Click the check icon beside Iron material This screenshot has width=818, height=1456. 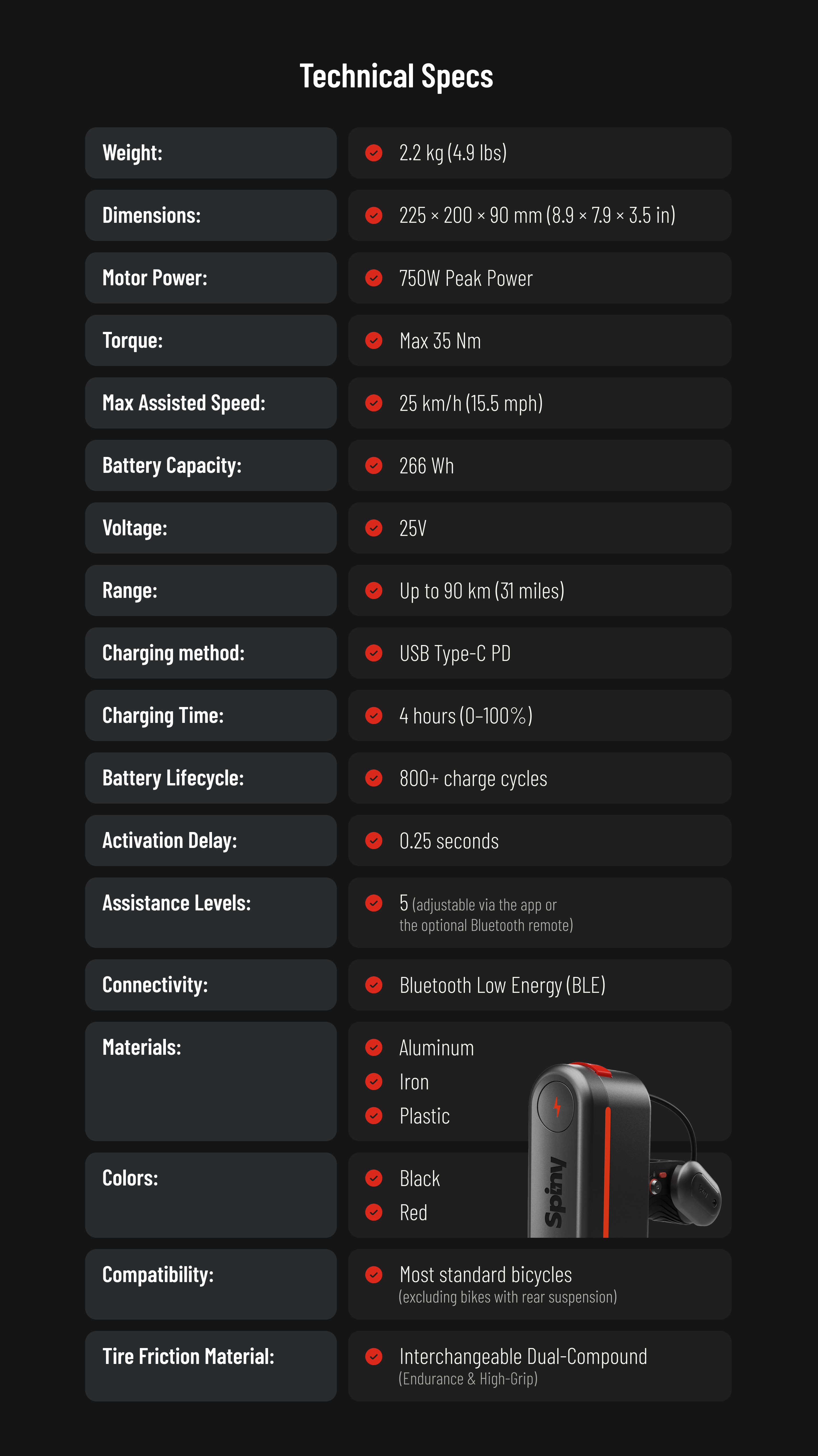pos(373,1082)
